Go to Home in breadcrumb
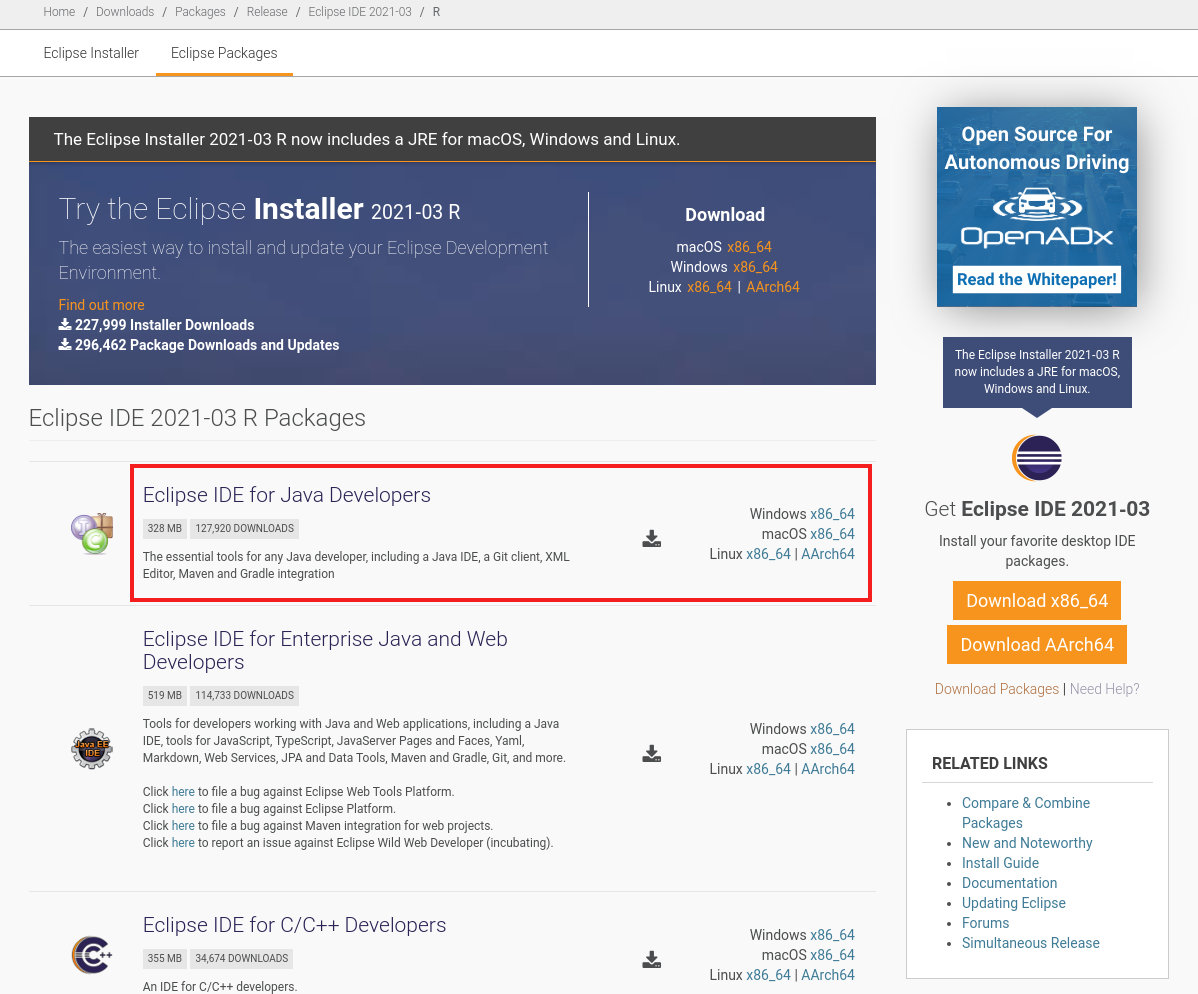The width and height of the screenshot is (1198, 994). pyautogui.click(x=59, y=11)
